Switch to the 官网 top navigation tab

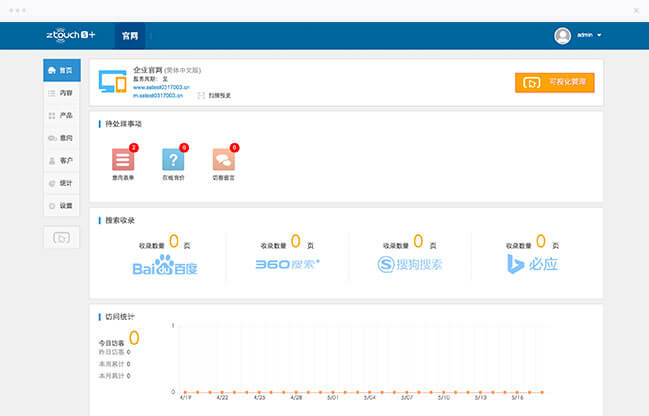(x=129, y=35)
